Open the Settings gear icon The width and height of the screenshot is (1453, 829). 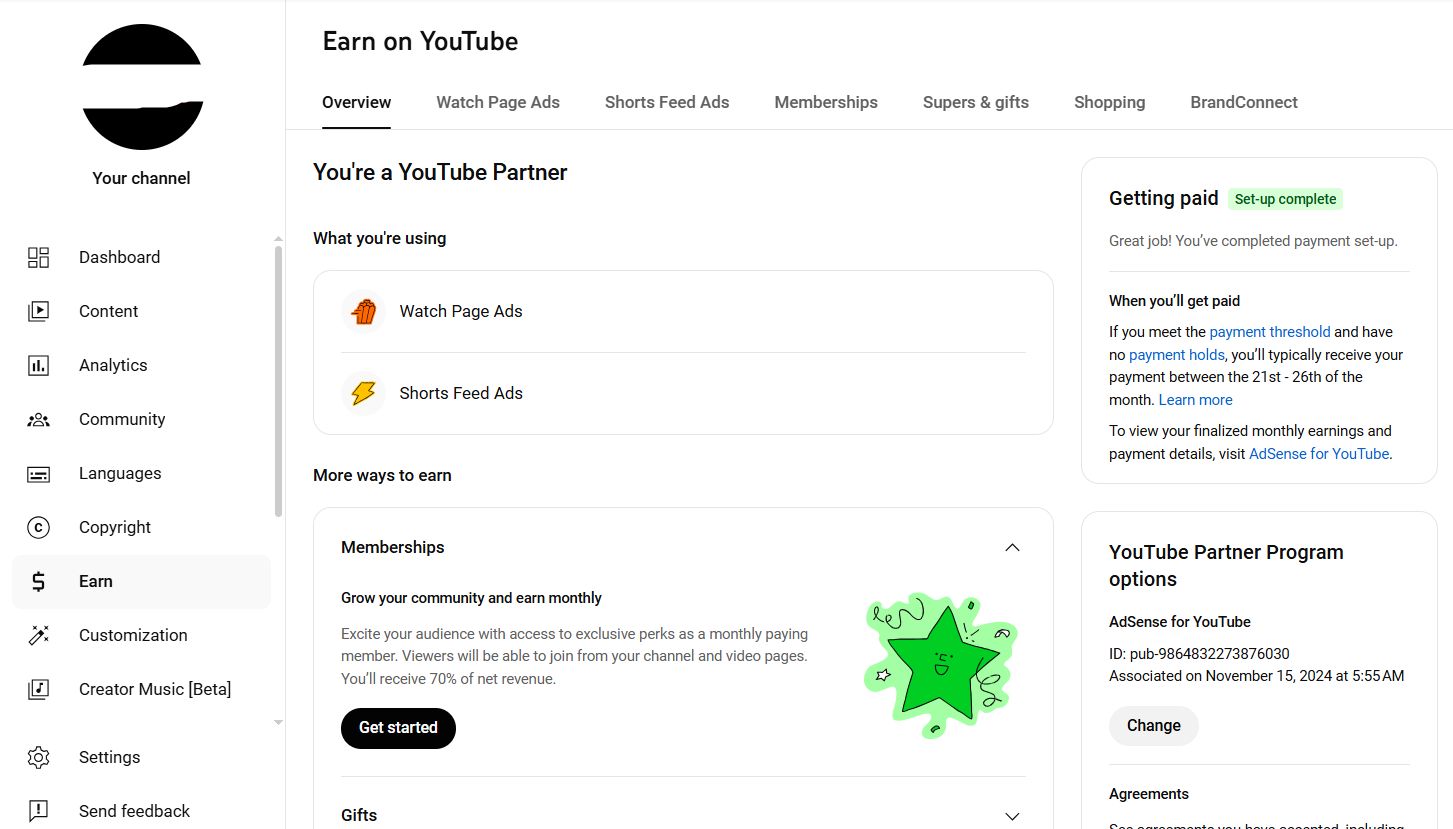pos(38,758)
